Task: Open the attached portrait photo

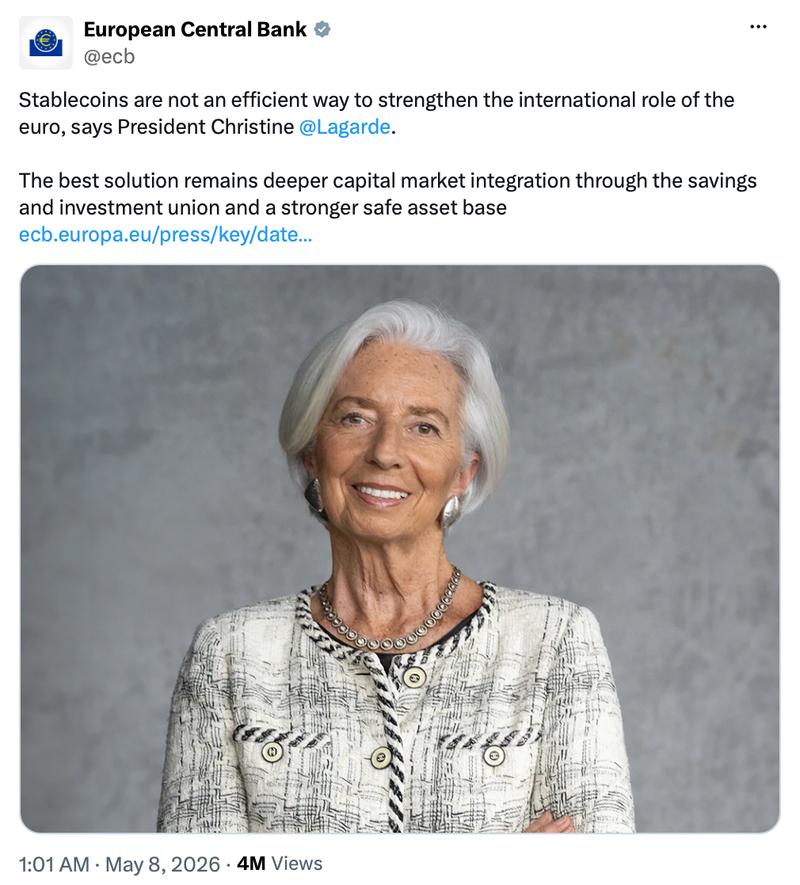Action: click(400, 549)
